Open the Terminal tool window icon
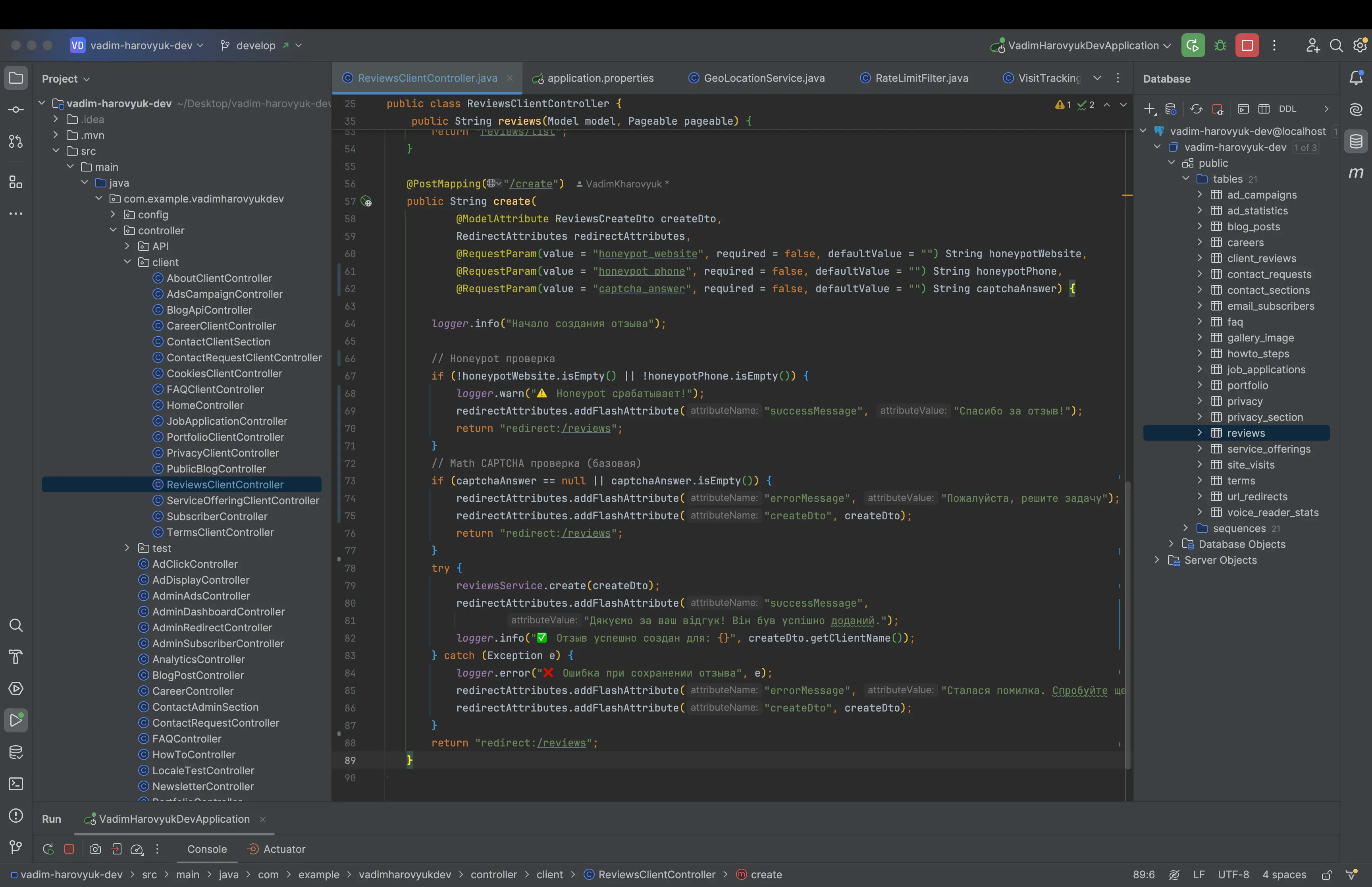Screen dimensions: 1372x887 coord(16,784)
